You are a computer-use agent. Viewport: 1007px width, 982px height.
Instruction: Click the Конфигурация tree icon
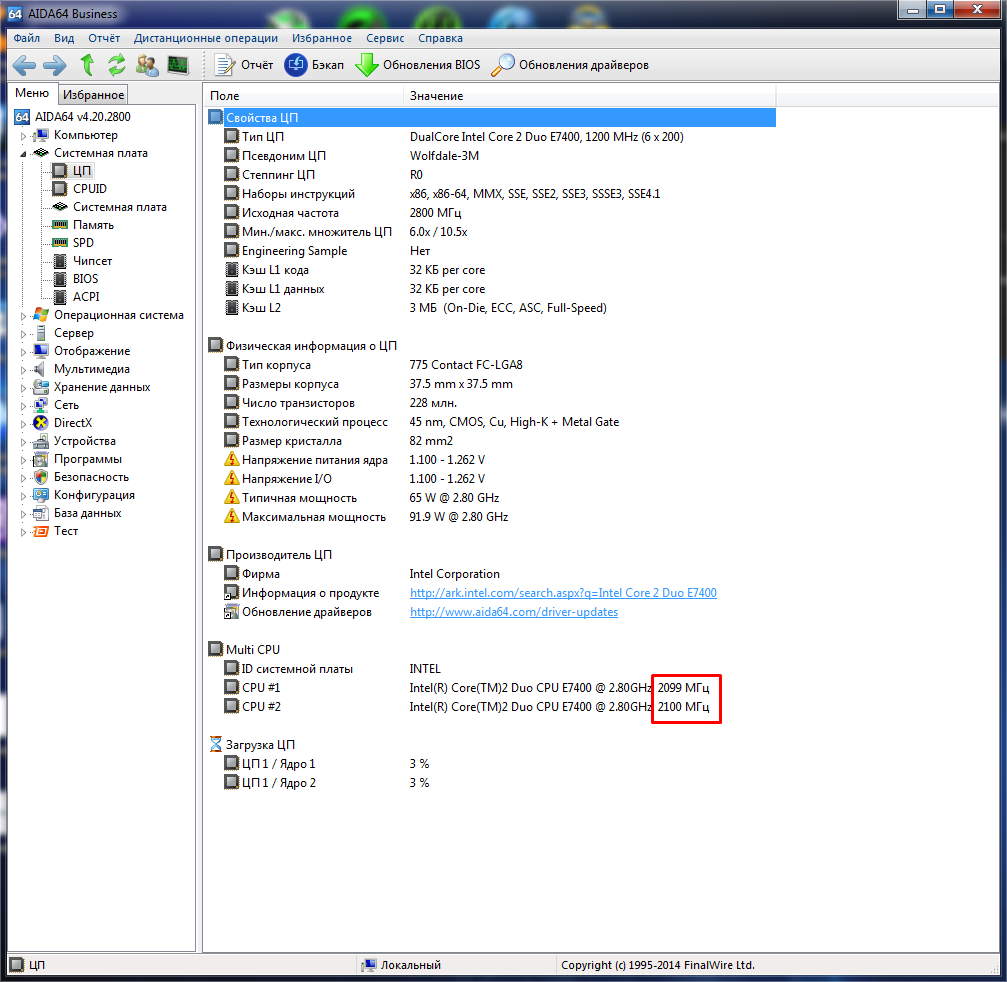tap(40, 495)
